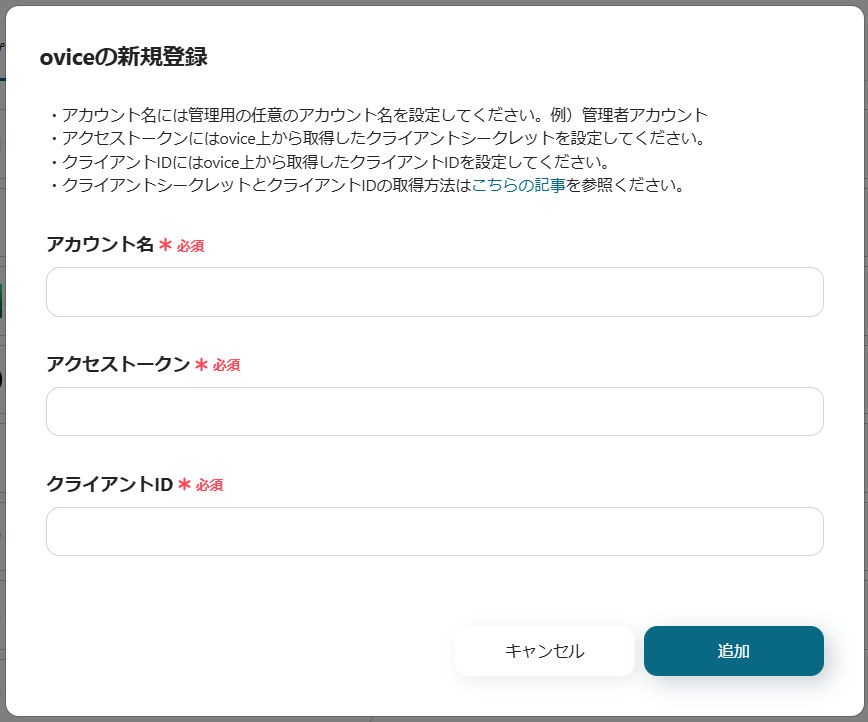Select the アクセストークン field label
Screen dimensions: 868x722
(x=118, y=364)
